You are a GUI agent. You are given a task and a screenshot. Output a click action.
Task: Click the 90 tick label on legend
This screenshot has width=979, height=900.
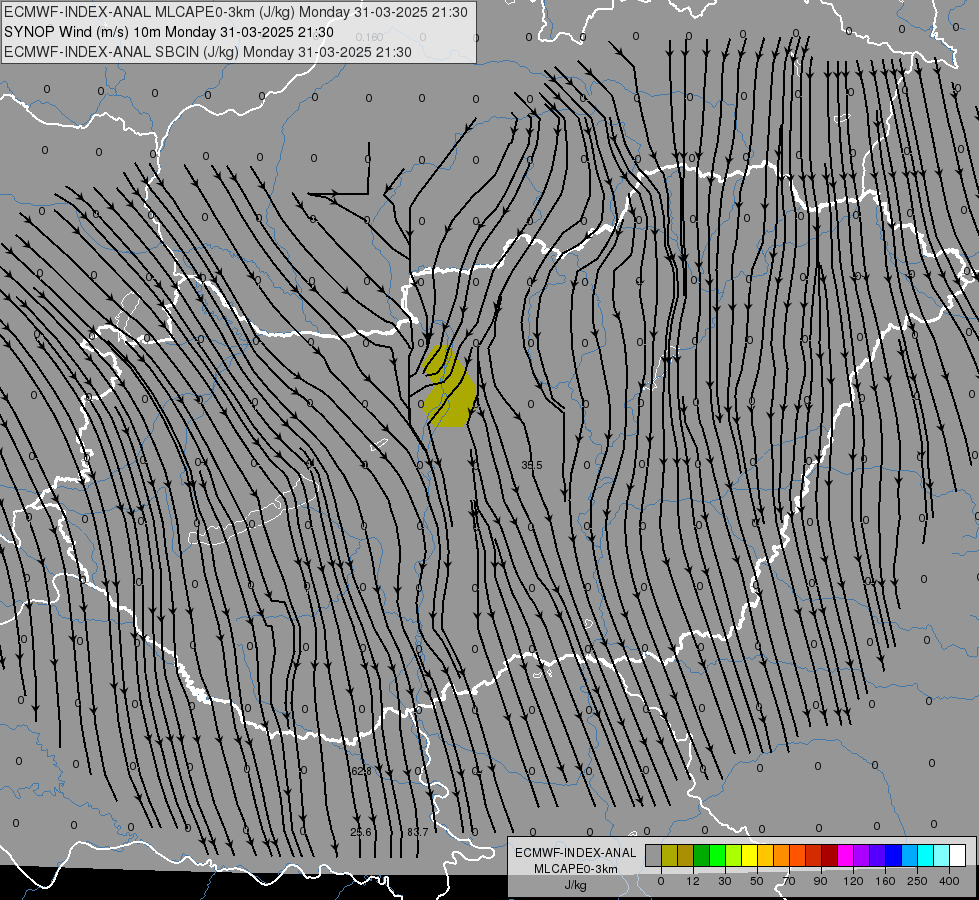[x=820, y=881]
